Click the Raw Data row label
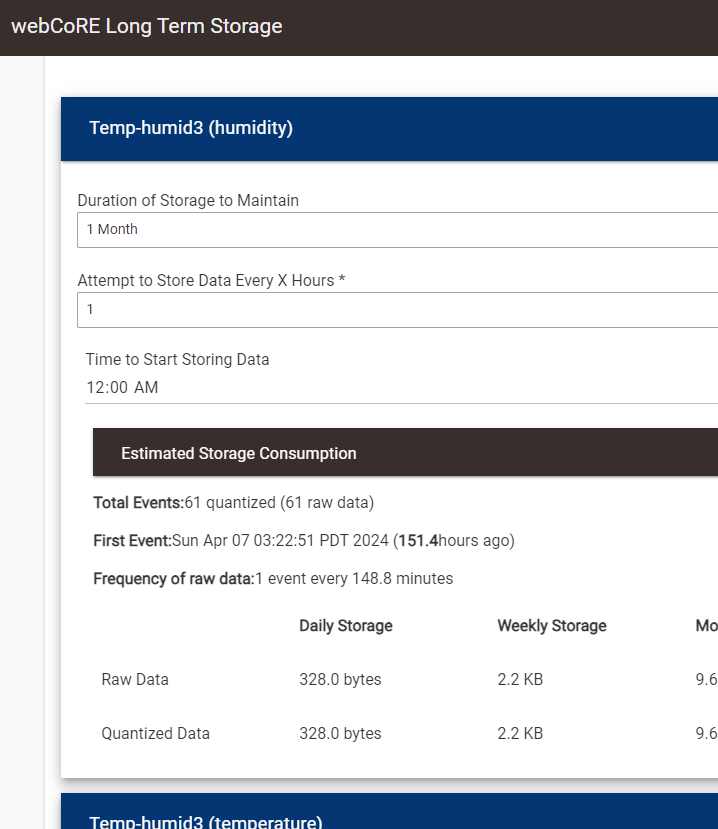Viewport: 718px width, 829px height. tap(134, 679)
